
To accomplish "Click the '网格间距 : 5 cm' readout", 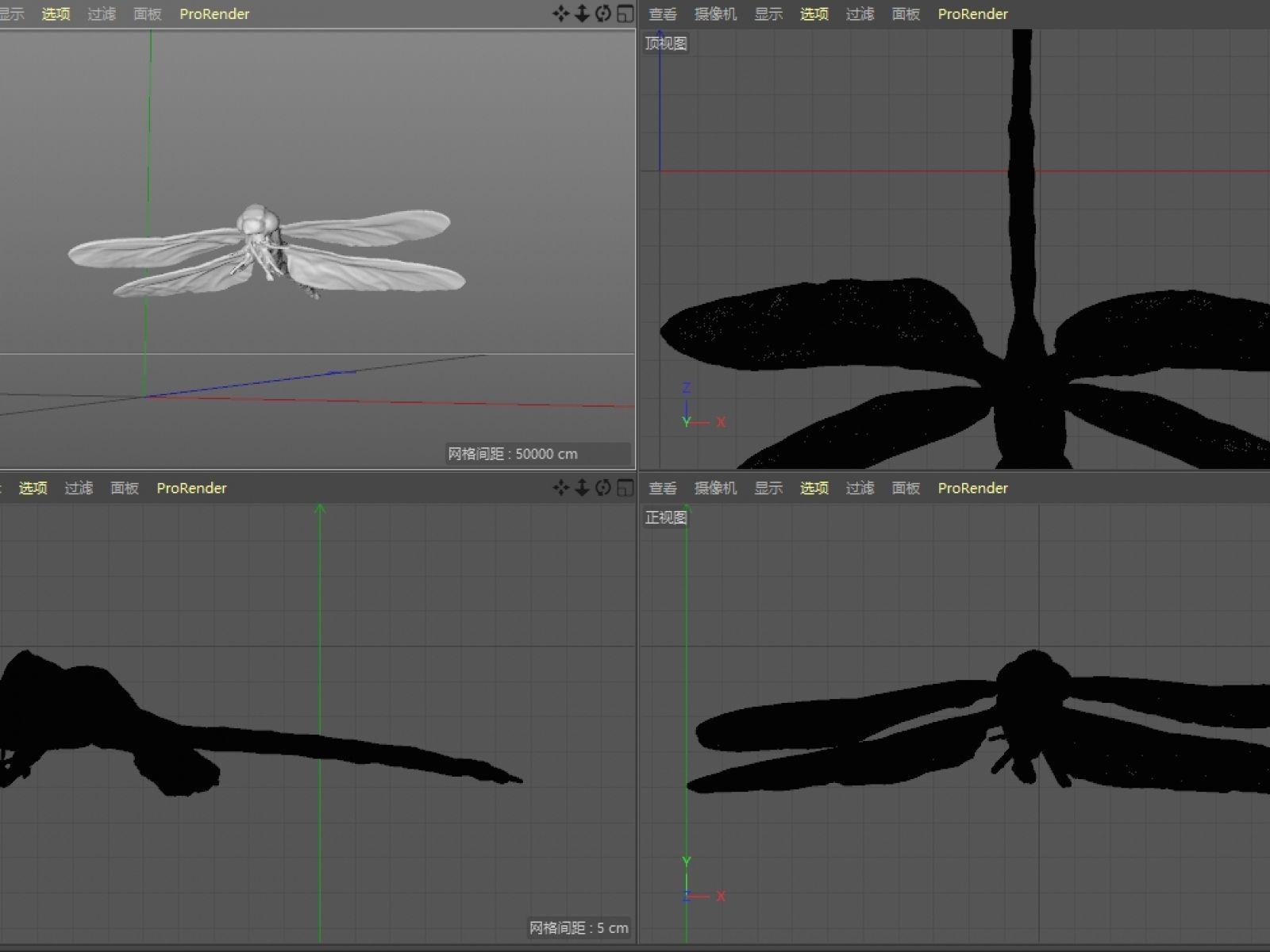I will coord(579,927).
